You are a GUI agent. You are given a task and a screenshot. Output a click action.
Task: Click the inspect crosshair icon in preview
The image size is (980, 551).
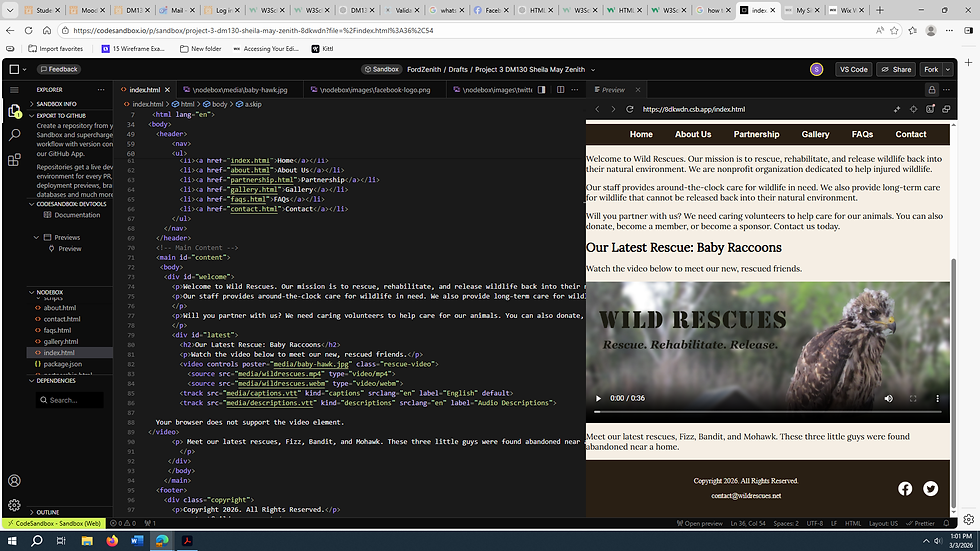click(x=914, y=109)
